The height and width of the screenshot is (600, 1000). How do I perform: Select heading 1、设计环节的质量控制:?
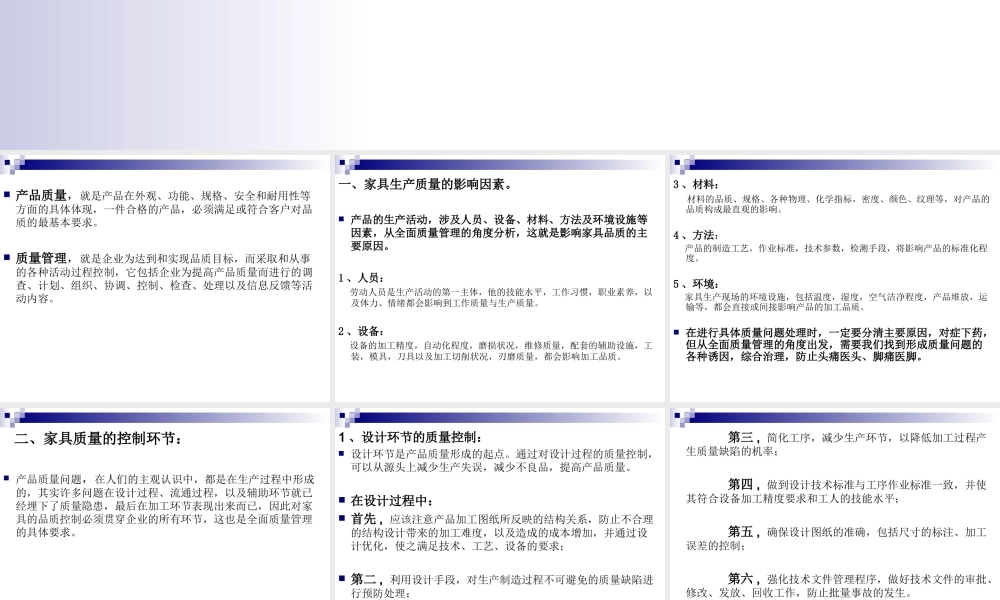pyautogui.click(x=411, y=437)
